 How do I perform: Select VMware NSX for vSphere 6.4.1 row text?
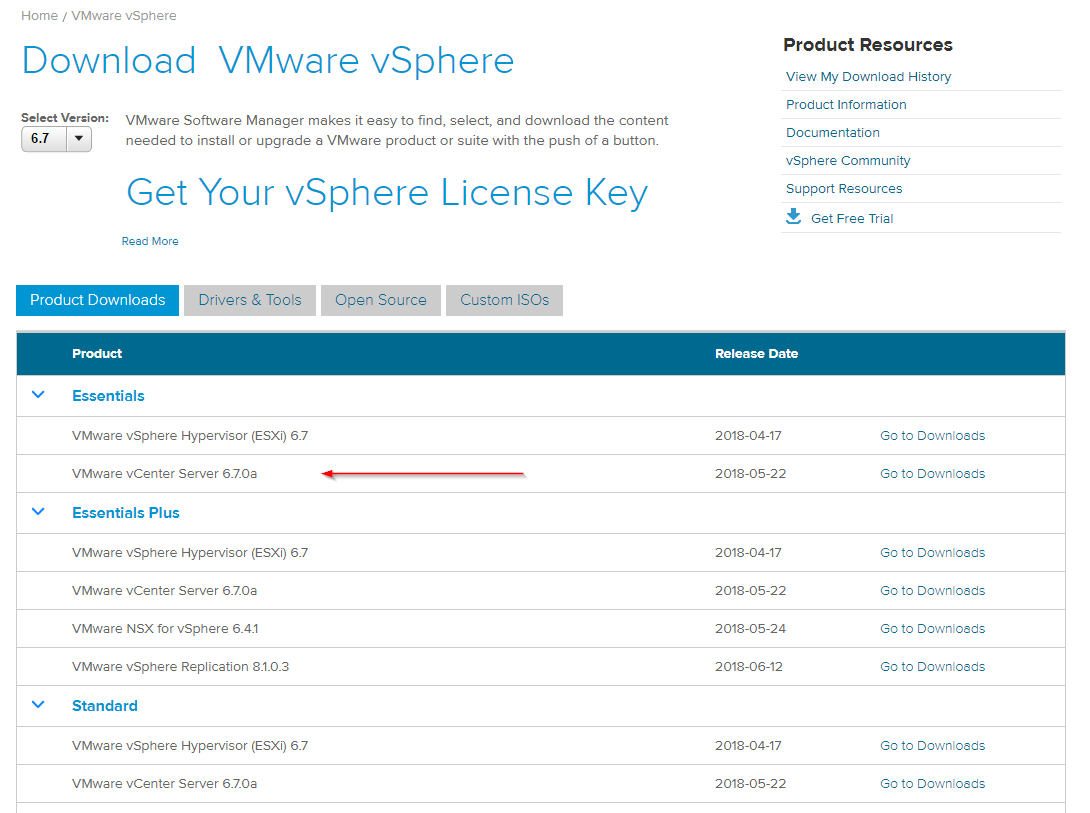(x=165, y=628)
